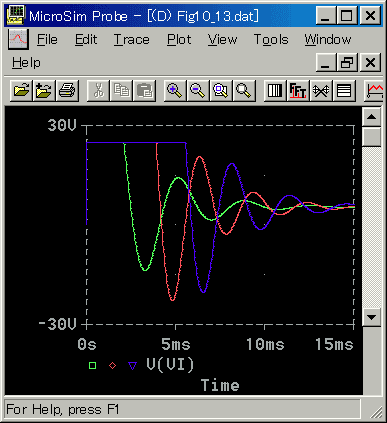Screen dimensions: 387x423
Task: Open the Help menu
Action: point(26,63)
